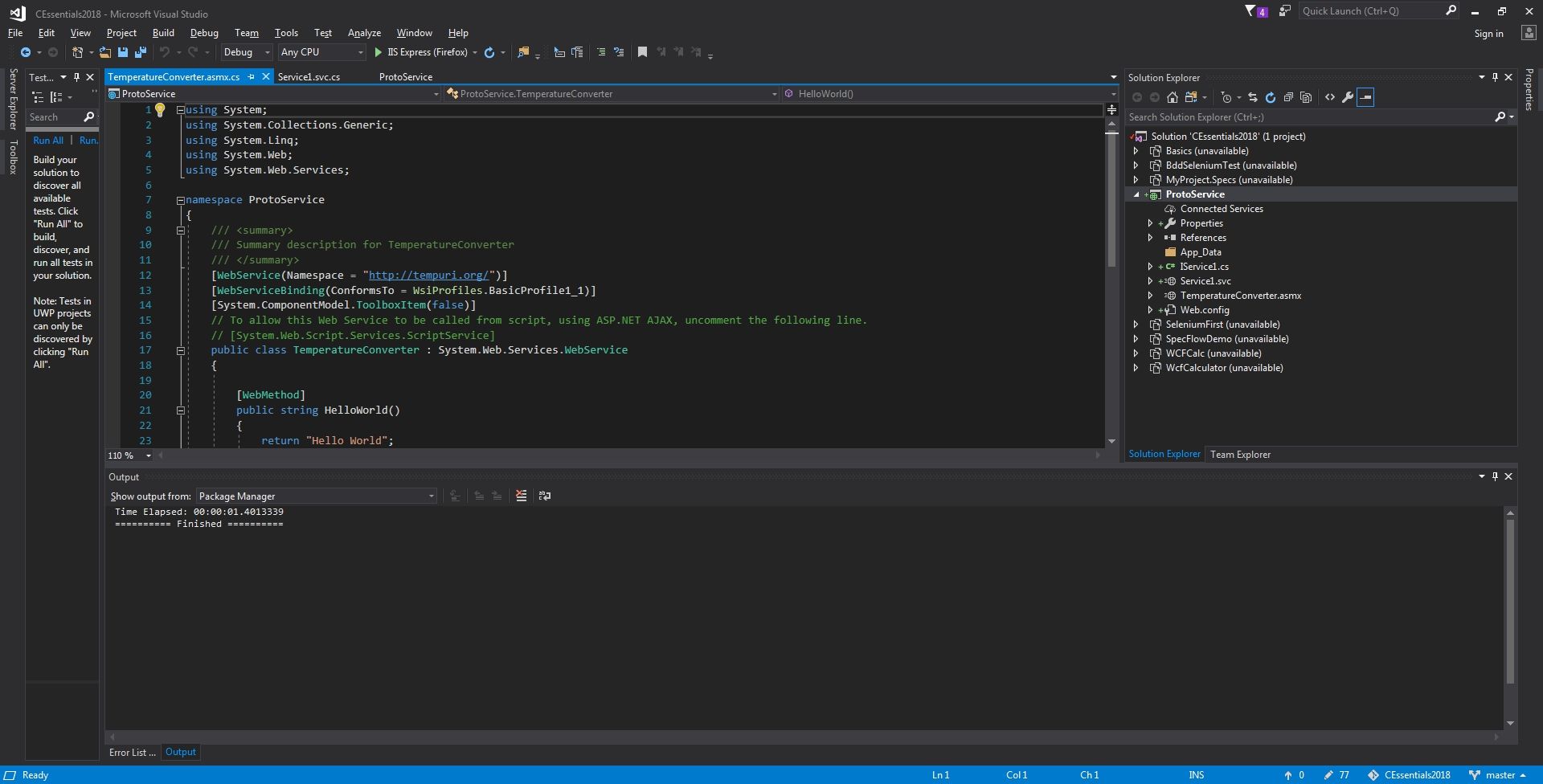Open the Package Manager output source dropdown

click(x=317, y=496)
